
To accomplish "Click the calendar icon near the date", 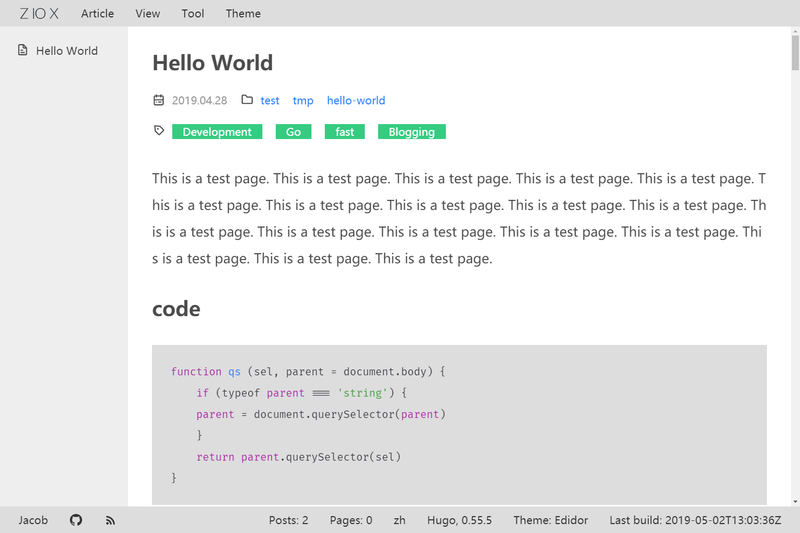I will coord(159,100).
